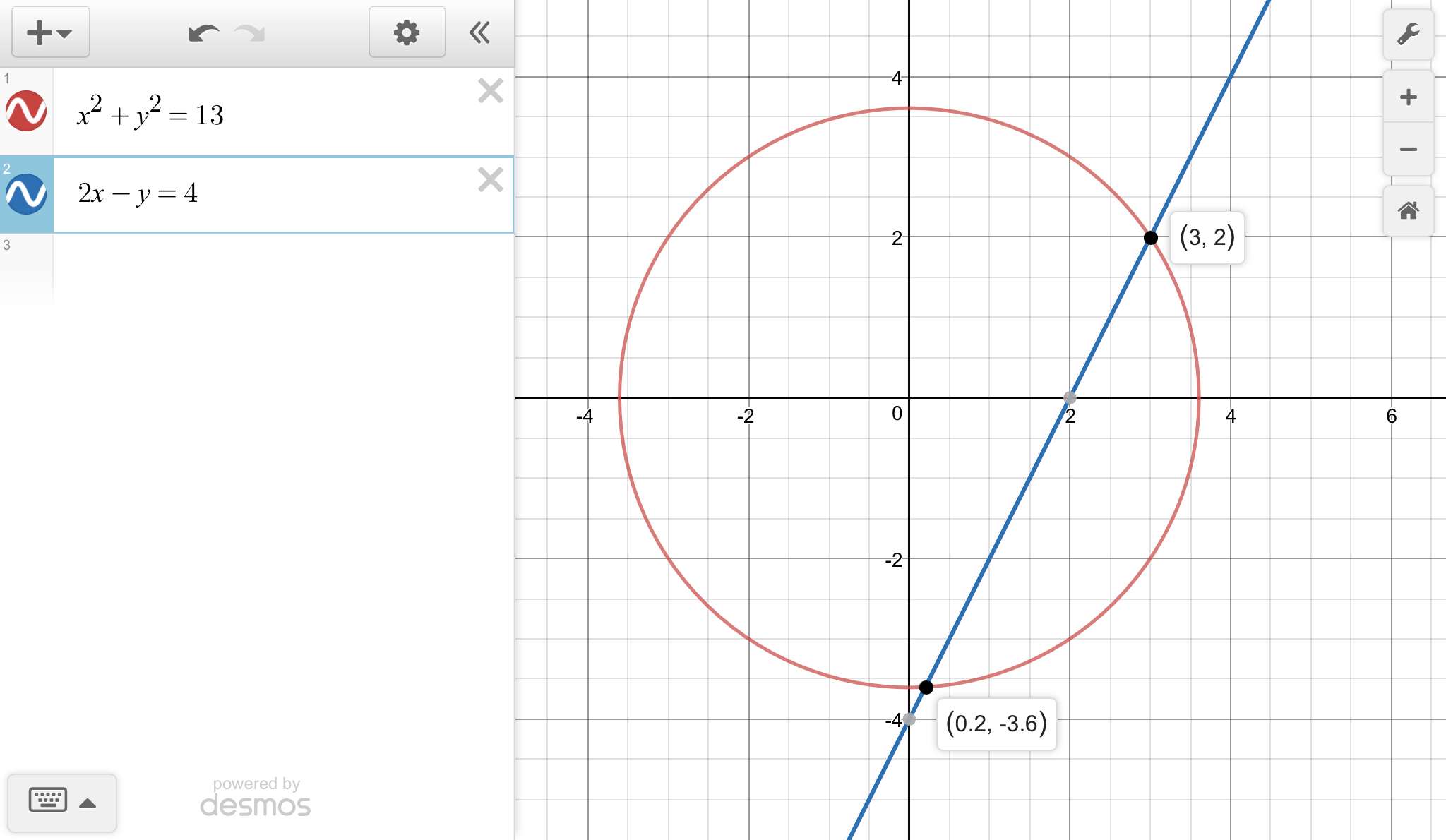Delete the 2x − y = 4 expression

pos(490,180)
